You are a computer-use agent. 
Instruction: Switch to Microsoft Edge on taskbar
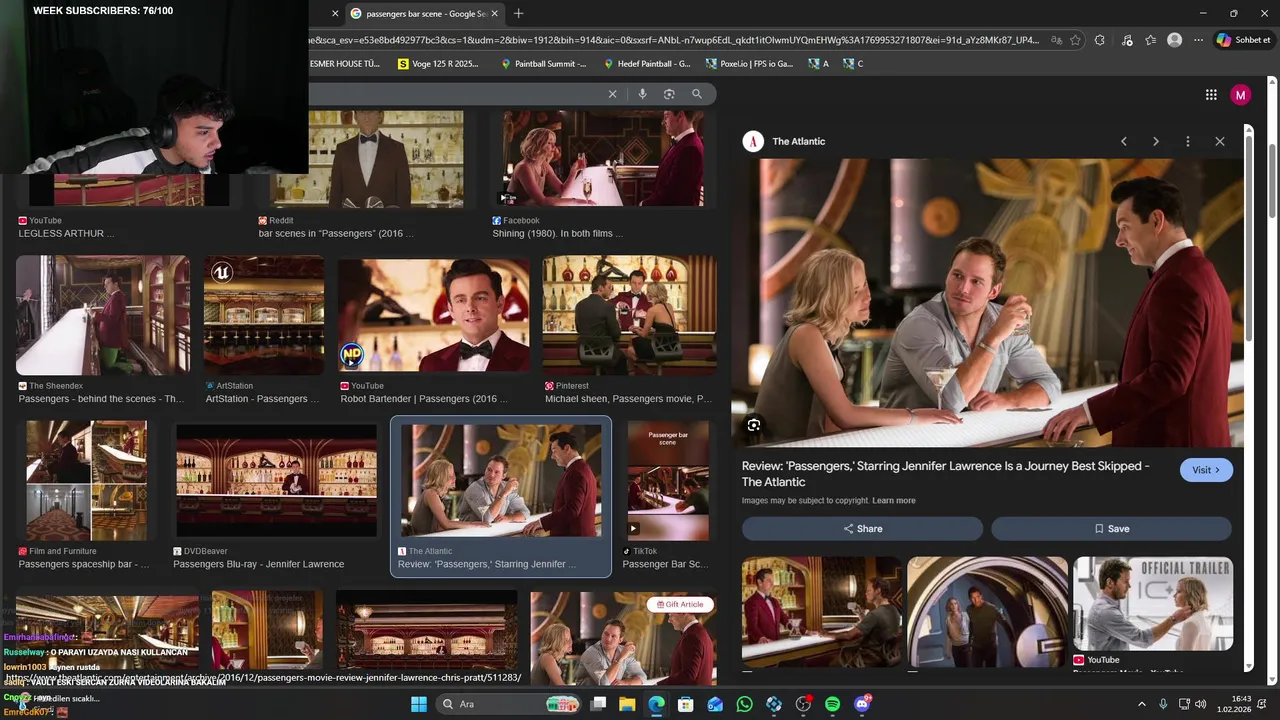[x=656, y=704]
